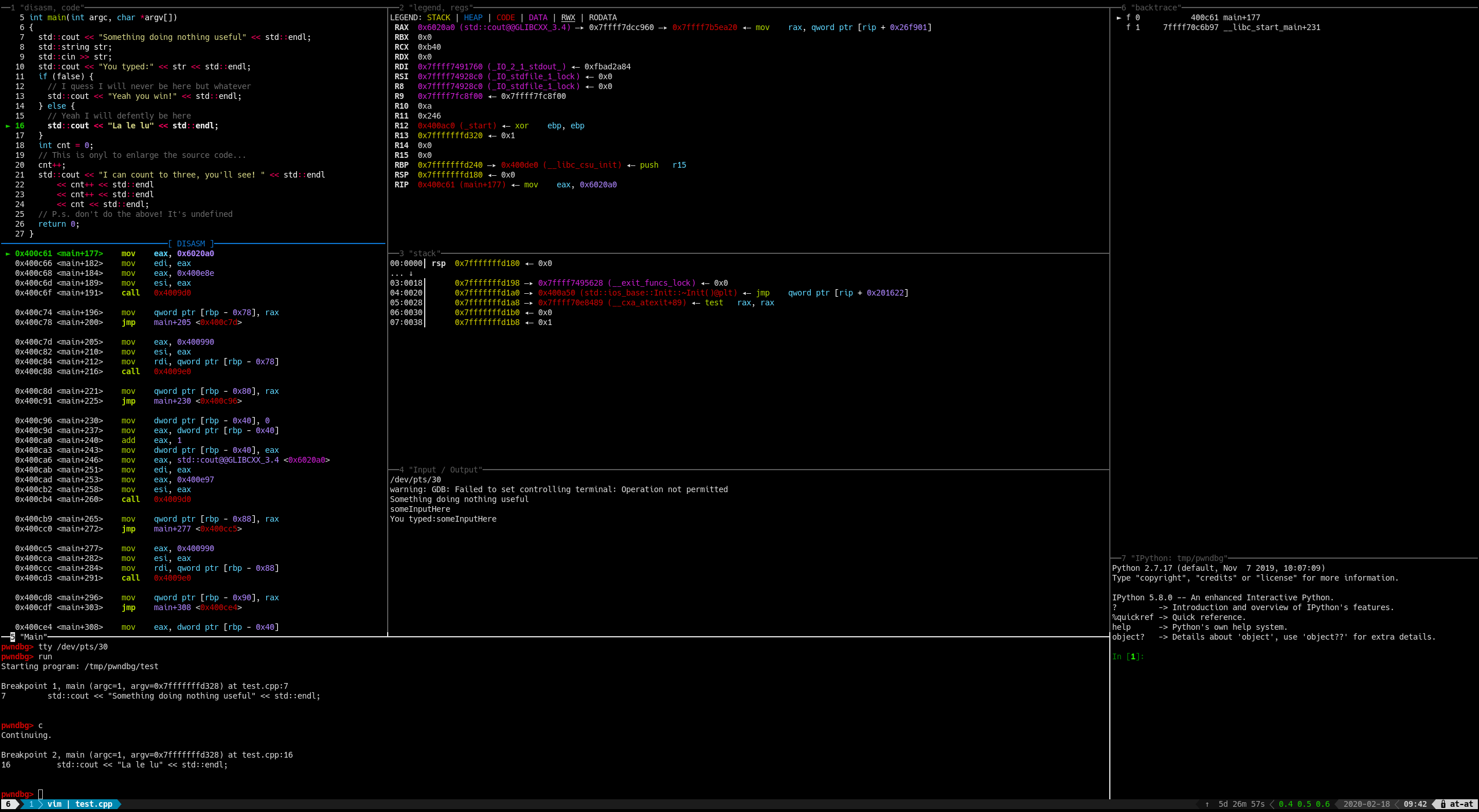1479x812 pixels.
Task: Click the current instruction arrow at 0x400c61
Action: (8, 253)
